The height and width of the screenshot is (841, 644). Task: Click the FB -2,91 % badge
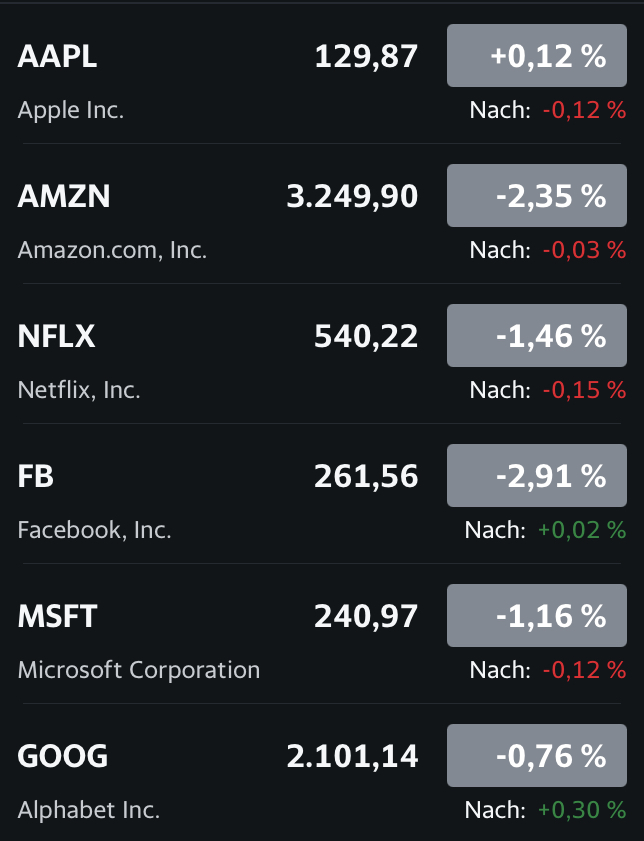tap(536, 477)
